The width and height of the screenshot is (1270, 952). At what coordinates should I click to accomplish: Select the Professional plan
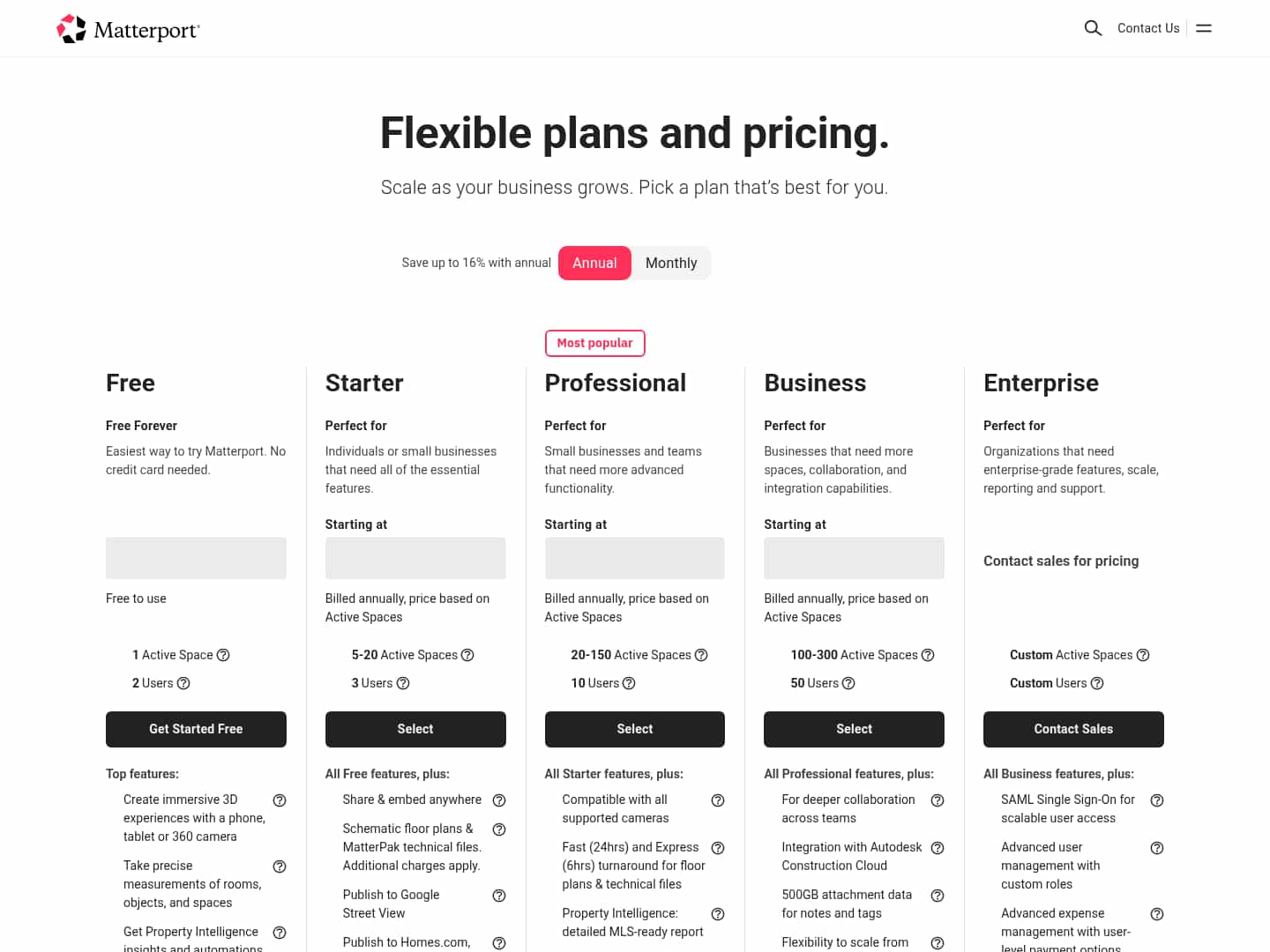[635, 729]
